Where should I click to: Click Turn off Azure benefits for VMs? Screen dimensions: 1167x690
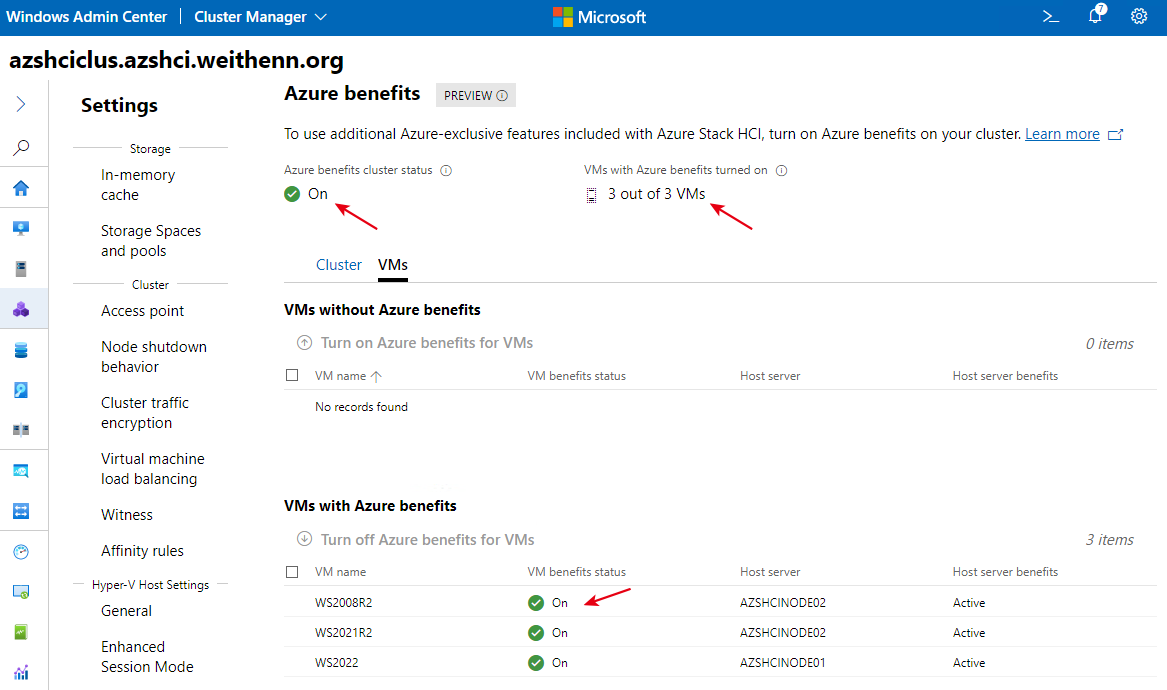427,540
